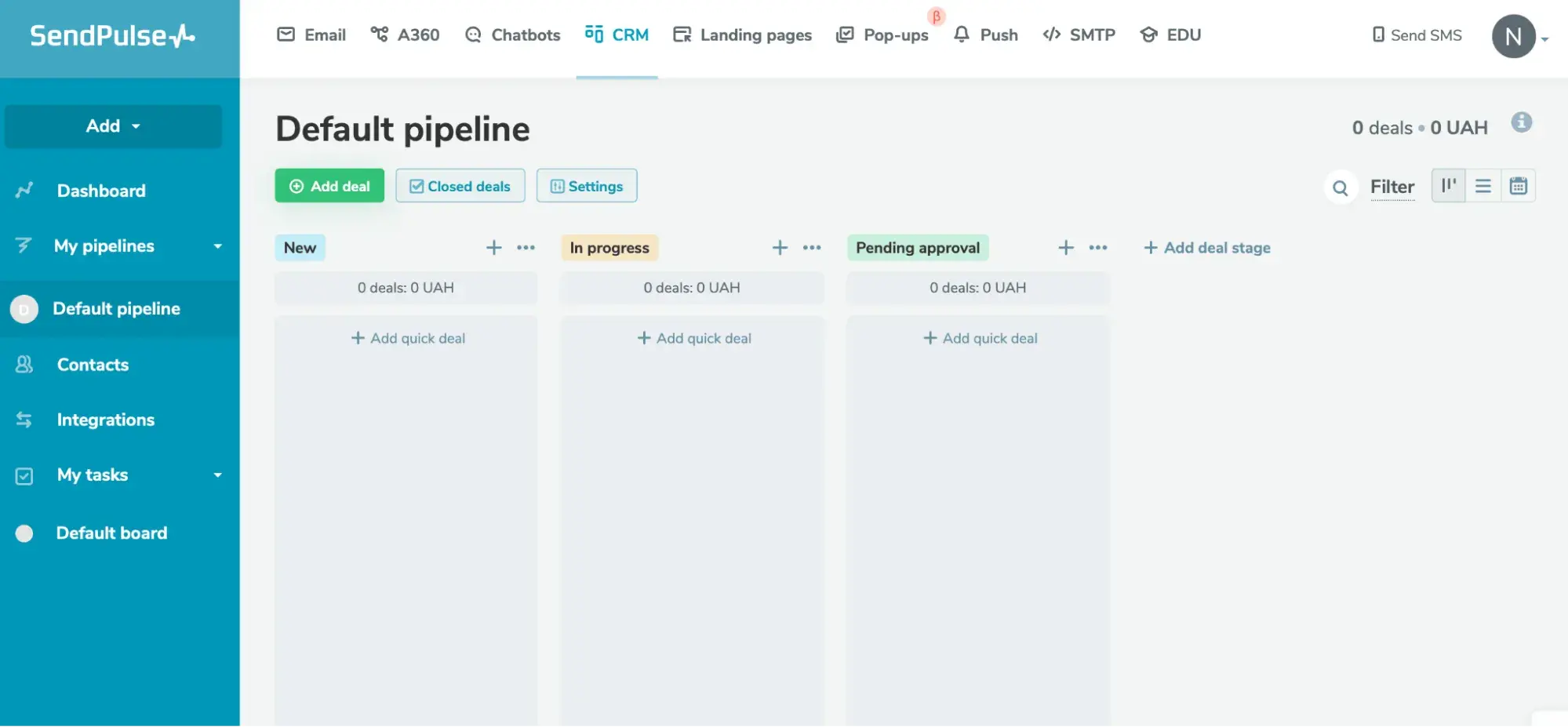Switch to the Landing pages tab
This screenshot has width=1568, height=727.
(x=741, y=35)
